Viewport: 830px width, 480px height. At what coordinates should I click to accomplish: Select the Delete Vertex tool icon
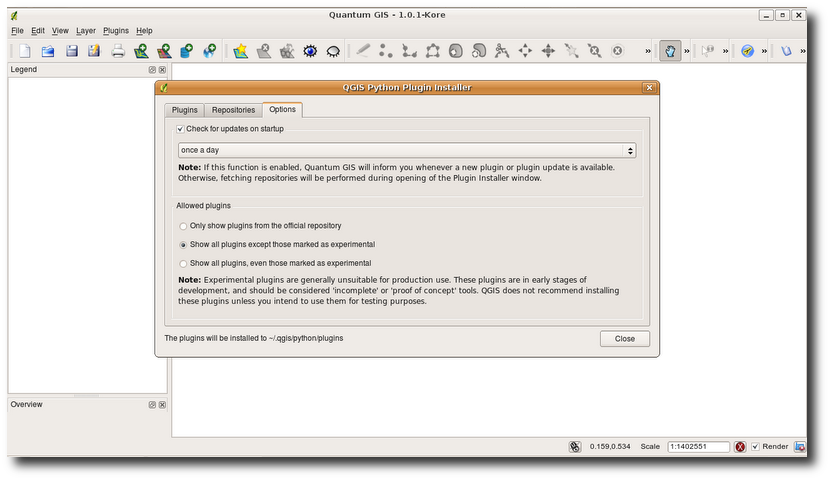594,51
